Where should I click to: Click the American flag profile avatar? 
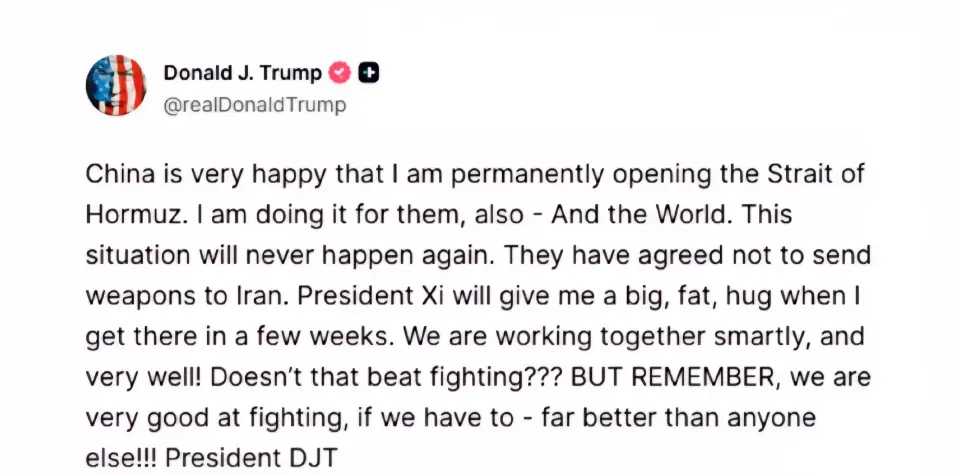116,85
